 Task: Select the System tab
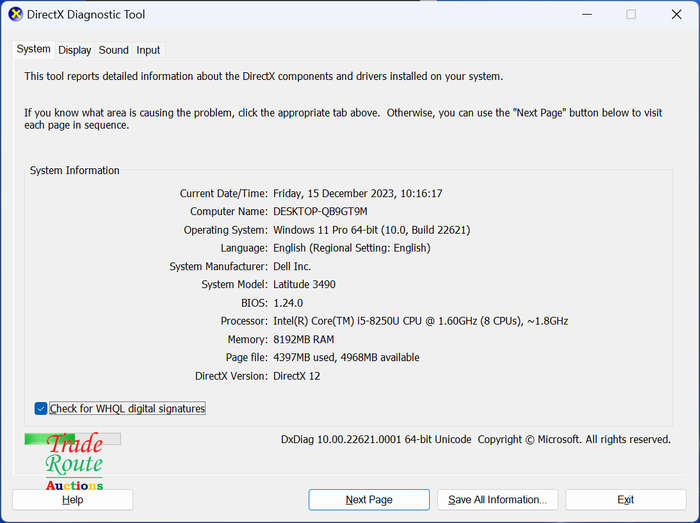pyautogui.click(x=33, y=49)
